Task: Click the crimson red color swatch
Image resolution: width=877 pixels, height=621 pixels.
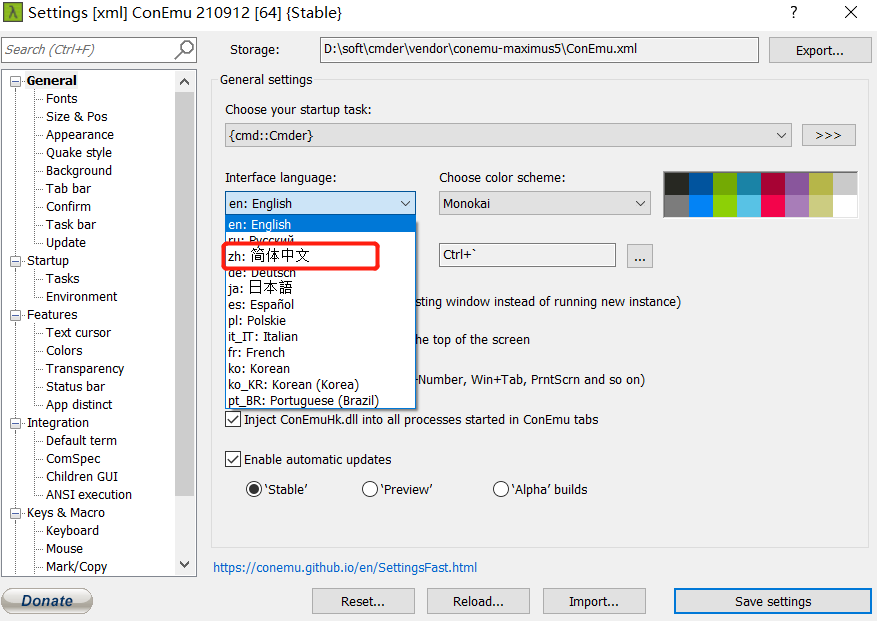Action: 773,184
